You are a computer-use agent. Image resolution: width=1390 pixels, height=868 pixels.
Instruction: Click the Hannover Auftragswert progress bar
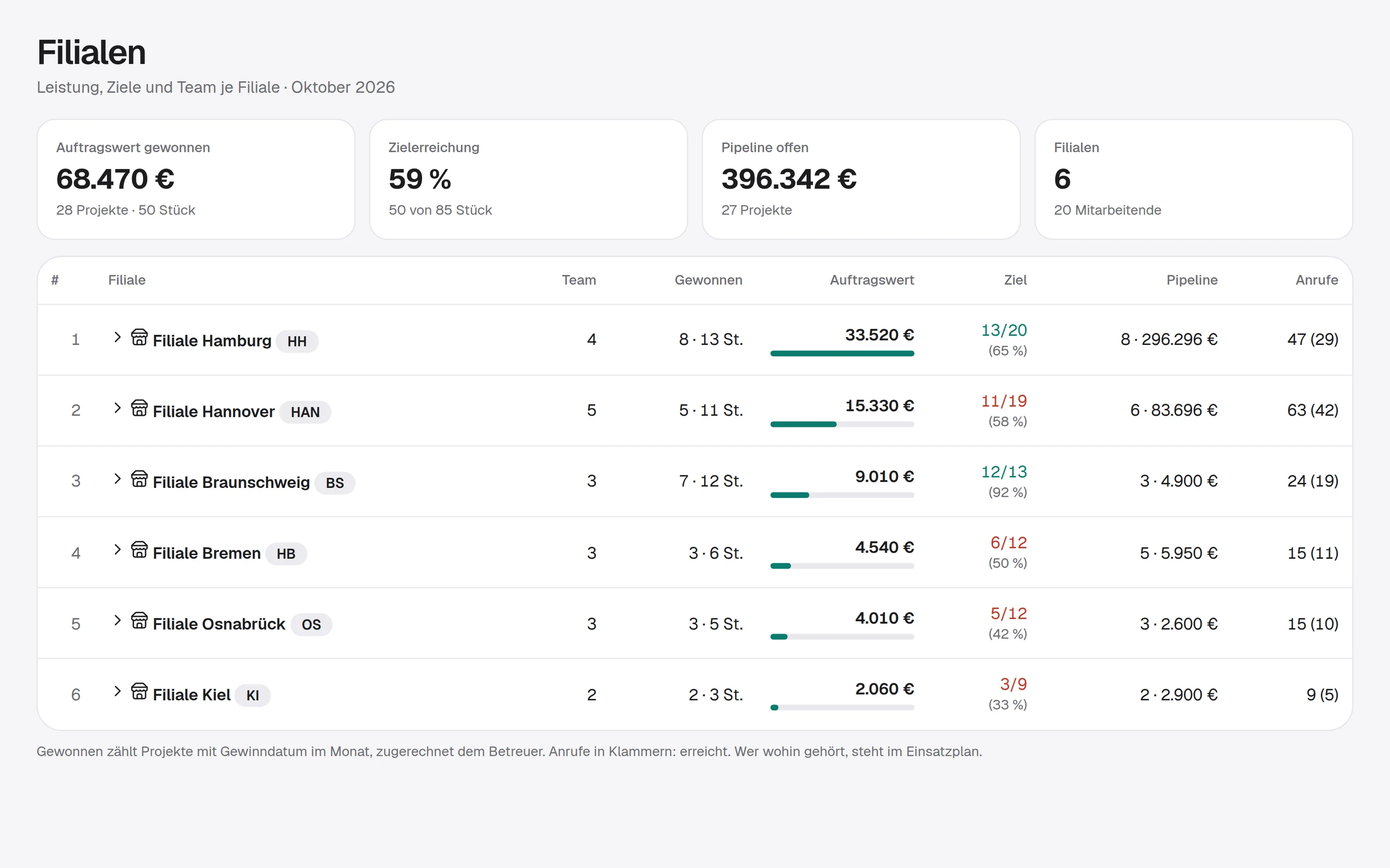pyautogui.click(x=842, y=424)
